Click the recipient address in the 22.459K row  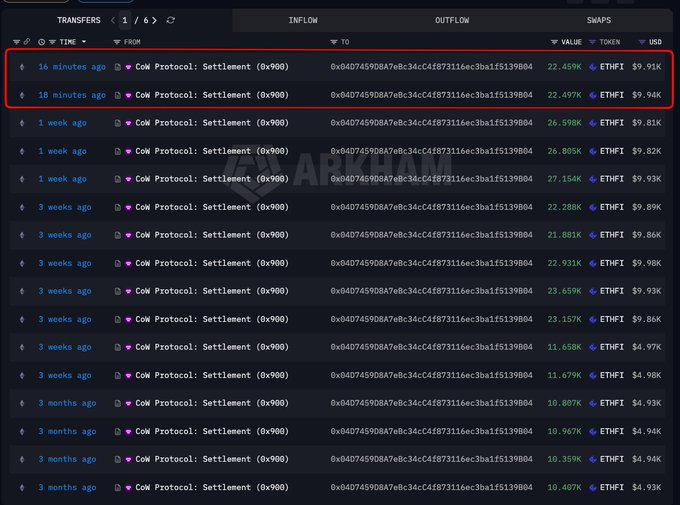point(431,67)
